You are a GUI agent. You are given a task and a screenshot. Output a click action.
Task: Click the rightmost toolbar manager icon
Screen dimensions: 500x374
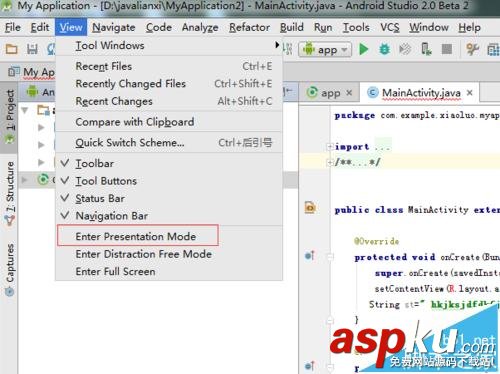493,49
